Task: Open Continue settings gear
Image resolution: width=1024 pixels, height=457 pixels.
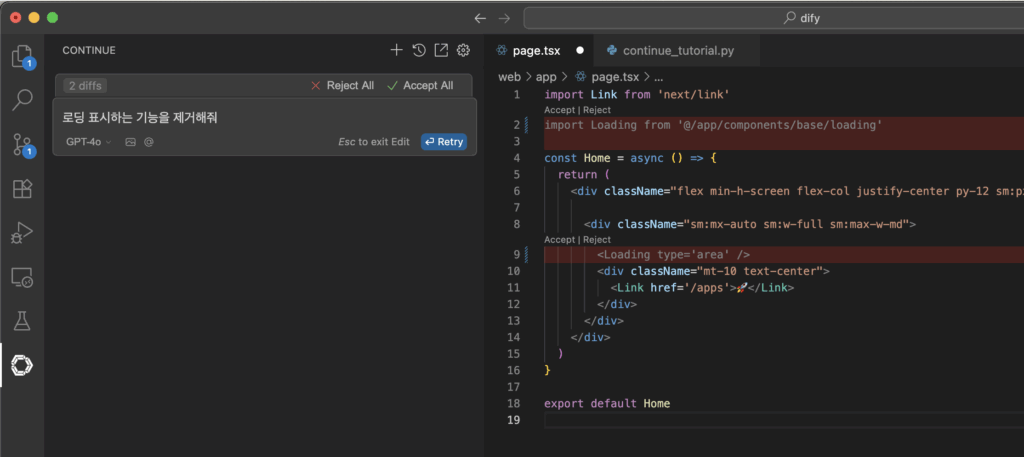Action: coord(464,50)
